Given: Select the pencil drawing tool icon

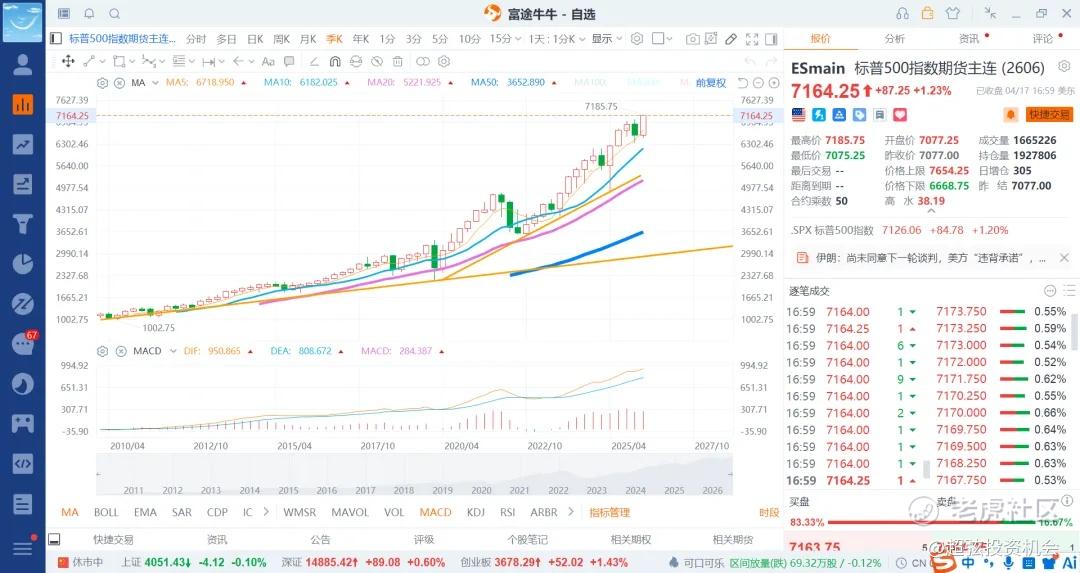Looking at the screenshot, I should click(731, 39).
